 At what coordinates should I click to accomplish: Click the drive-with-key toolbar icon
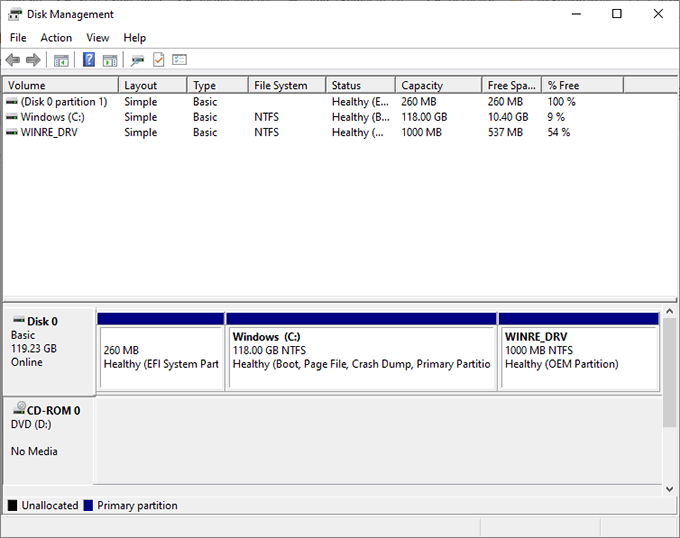137,60
